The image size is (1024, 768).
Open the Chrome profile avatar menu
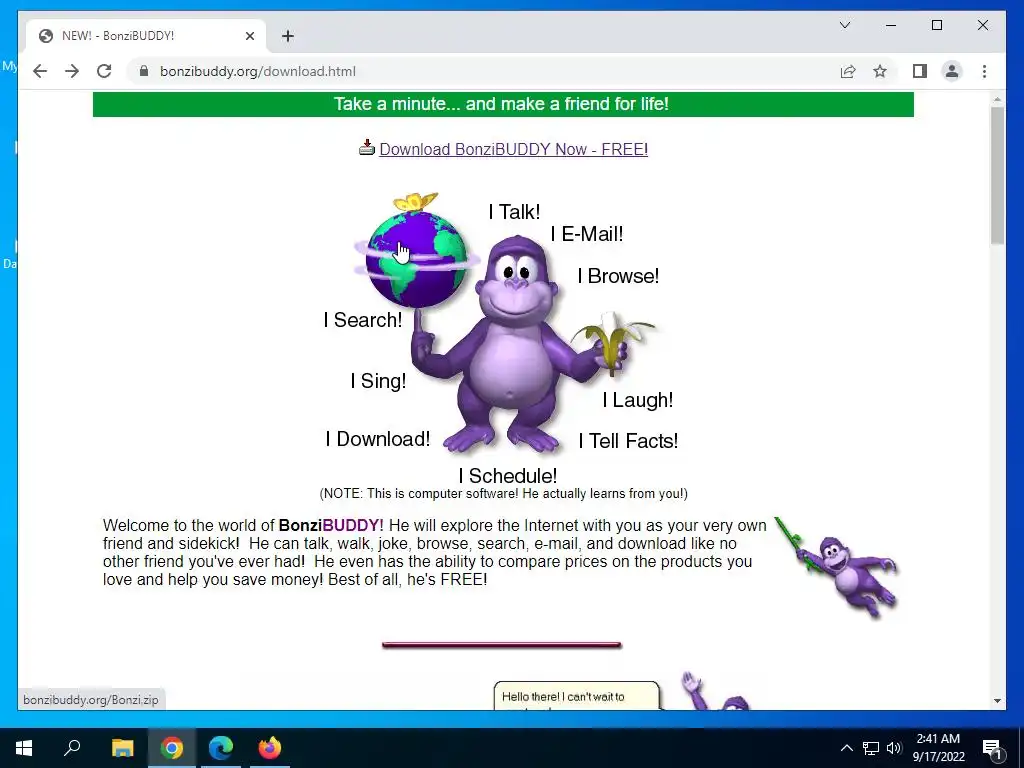pyautogui.click(x=952, y=71)
